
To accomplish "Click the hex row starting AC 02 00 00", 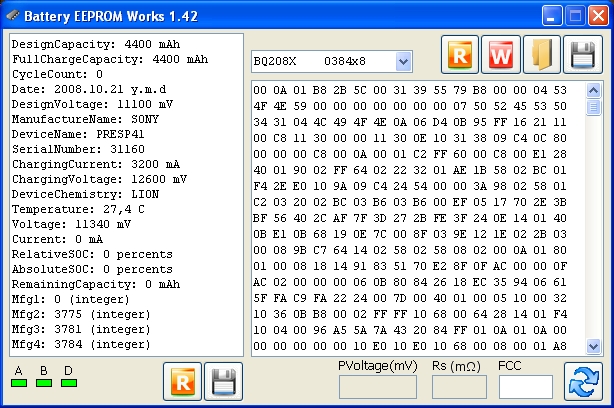I will click(410, 282).
